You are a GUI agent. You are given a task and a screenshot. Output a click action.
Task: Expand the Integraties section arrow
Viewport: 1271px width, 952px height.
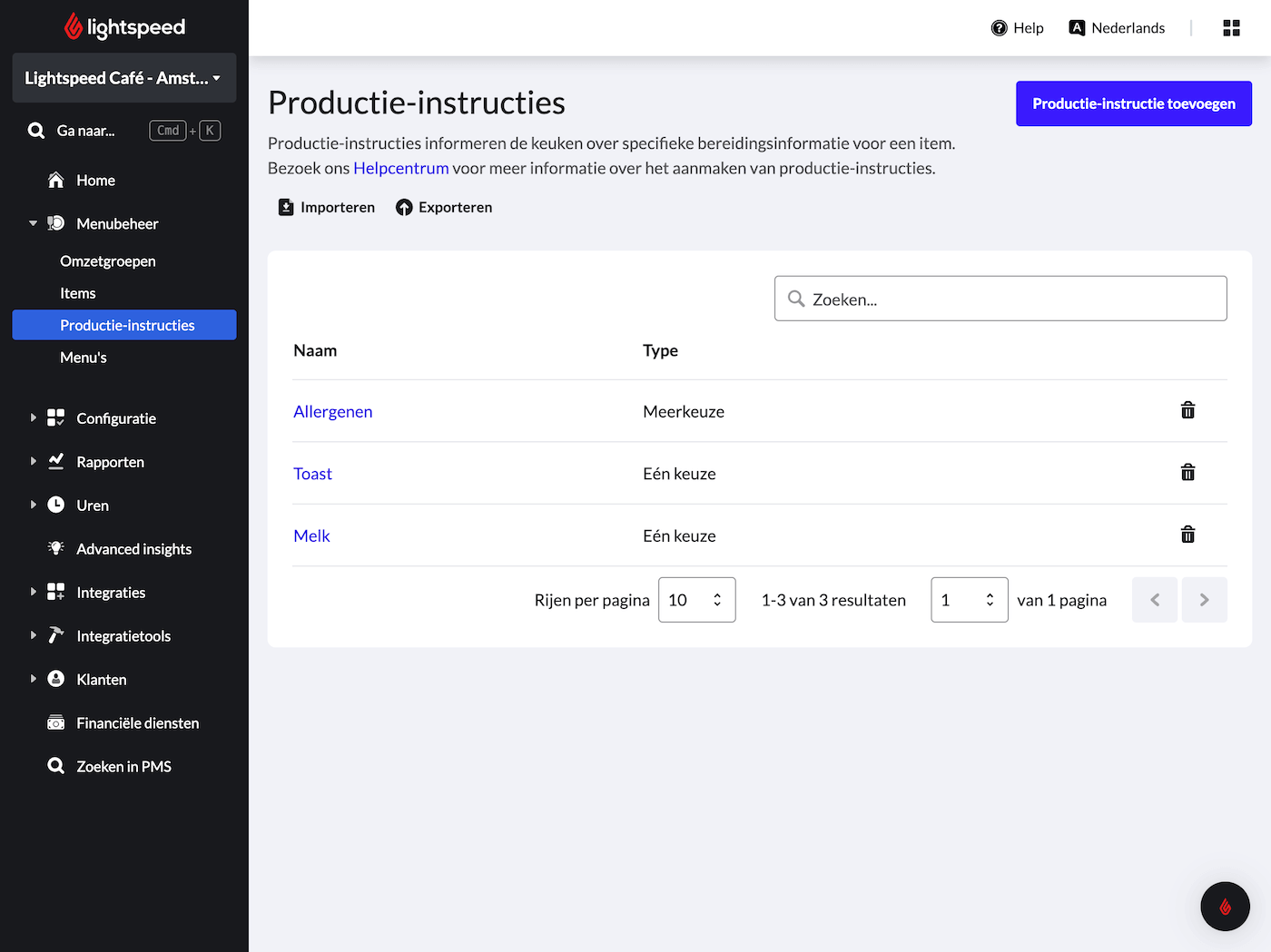[33, 592]
